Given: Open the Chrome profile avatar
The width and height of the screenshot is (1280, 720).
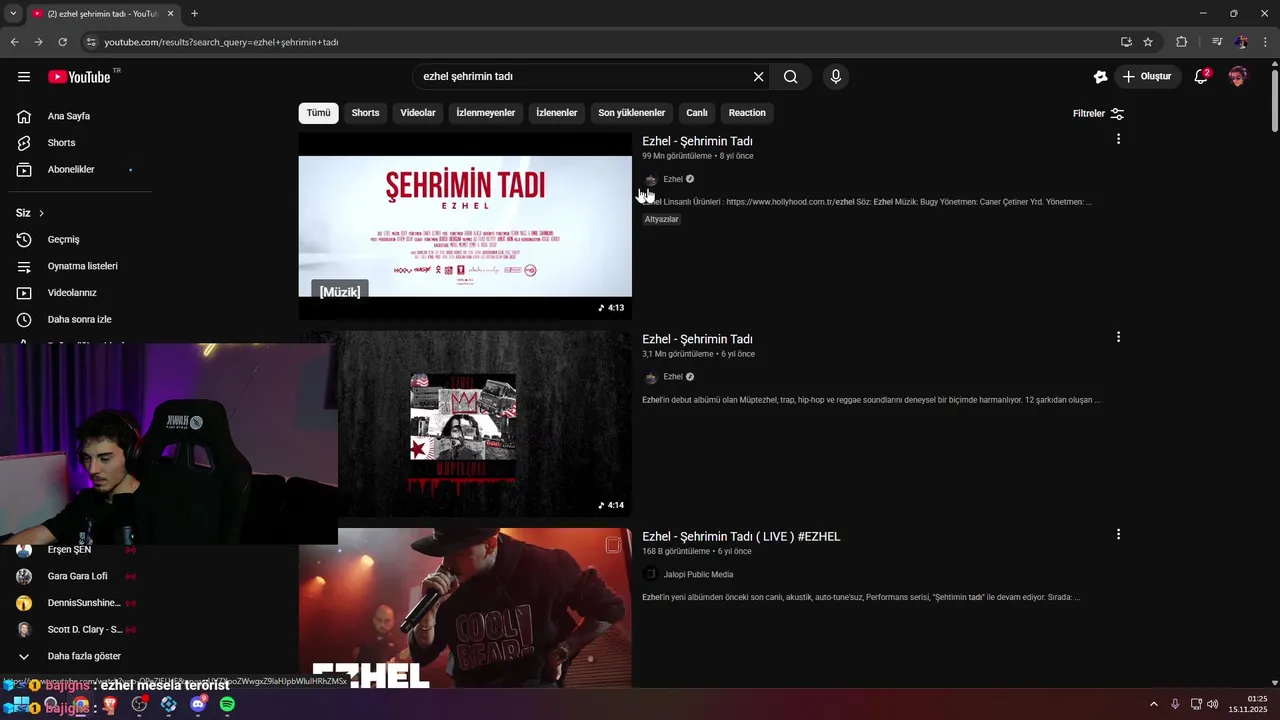Looking at the screenshot, I should (1241, 42).
